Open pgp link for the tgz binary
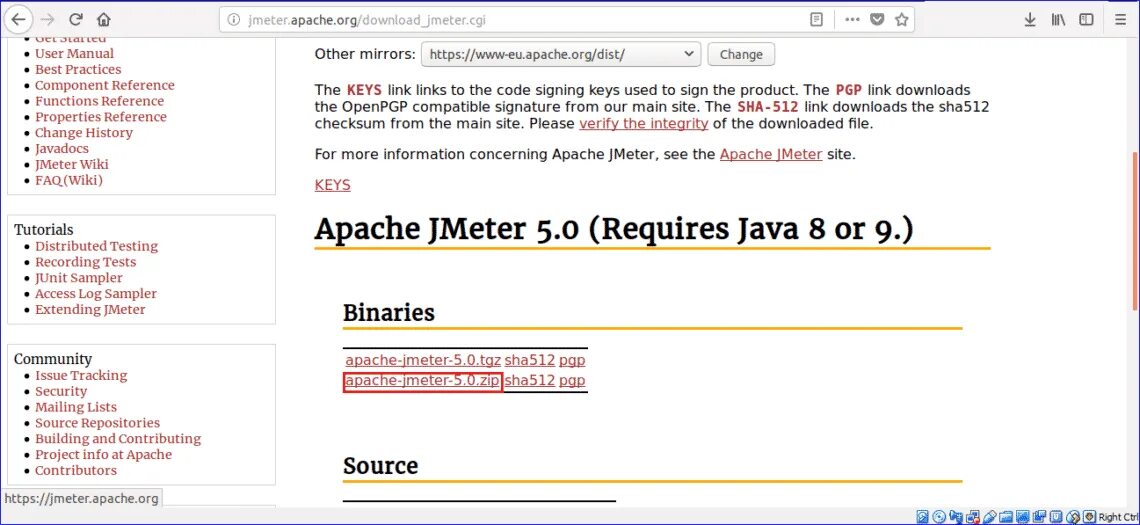1140x525 pixels. click(572, 360)
